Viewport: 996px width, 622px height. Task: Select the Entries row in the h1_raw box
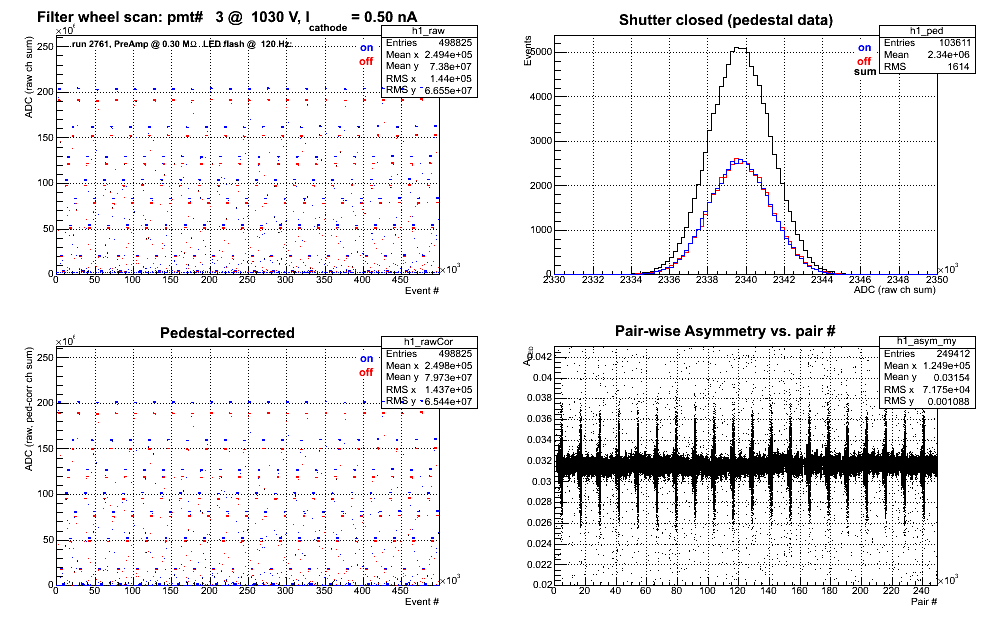(x=429, y=43)
